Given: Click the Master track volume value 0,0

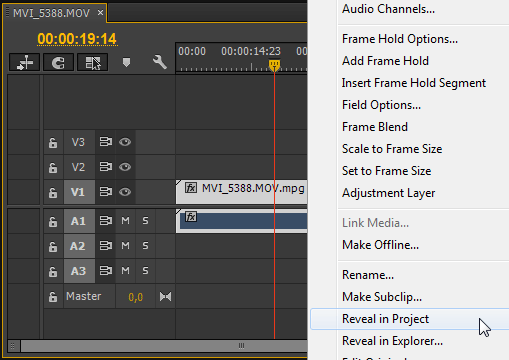Looking at the screenshot, I should [x=136, y=297].
